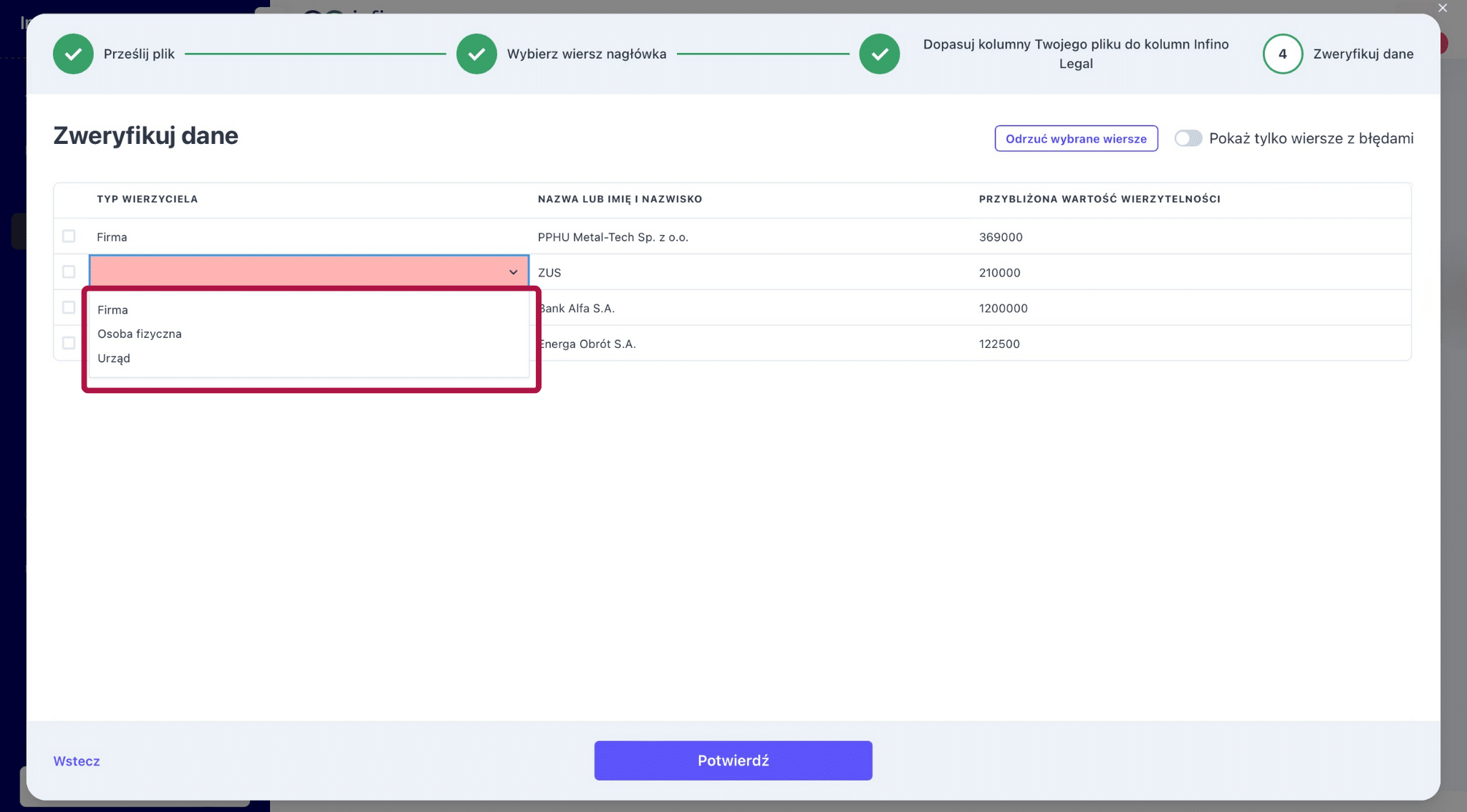This screenshot has width=1467, height=812.
Task: Select Urząd from the dropdown options
Action: click(308, 358)
